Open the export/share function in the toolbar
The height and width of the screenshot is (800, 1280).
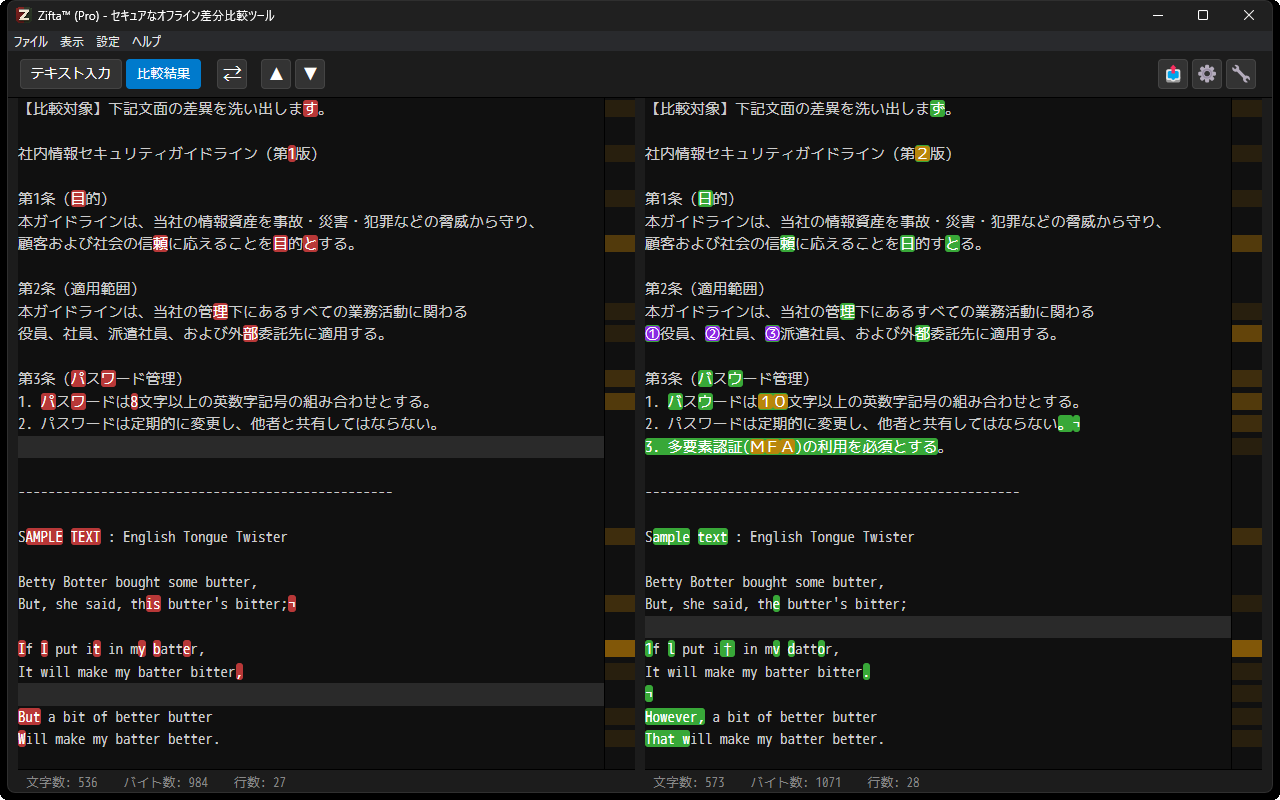[1172, 73]
